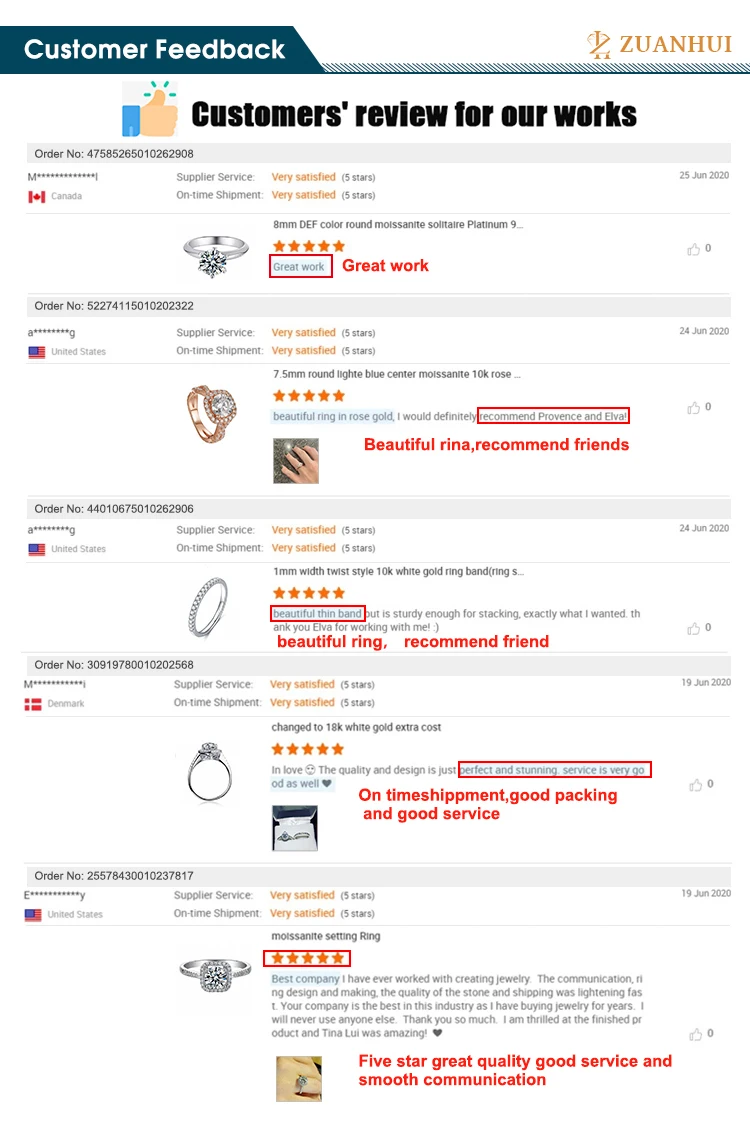Like the Best company review
Screen dimensions: 750x1132
click(695, 1034)
